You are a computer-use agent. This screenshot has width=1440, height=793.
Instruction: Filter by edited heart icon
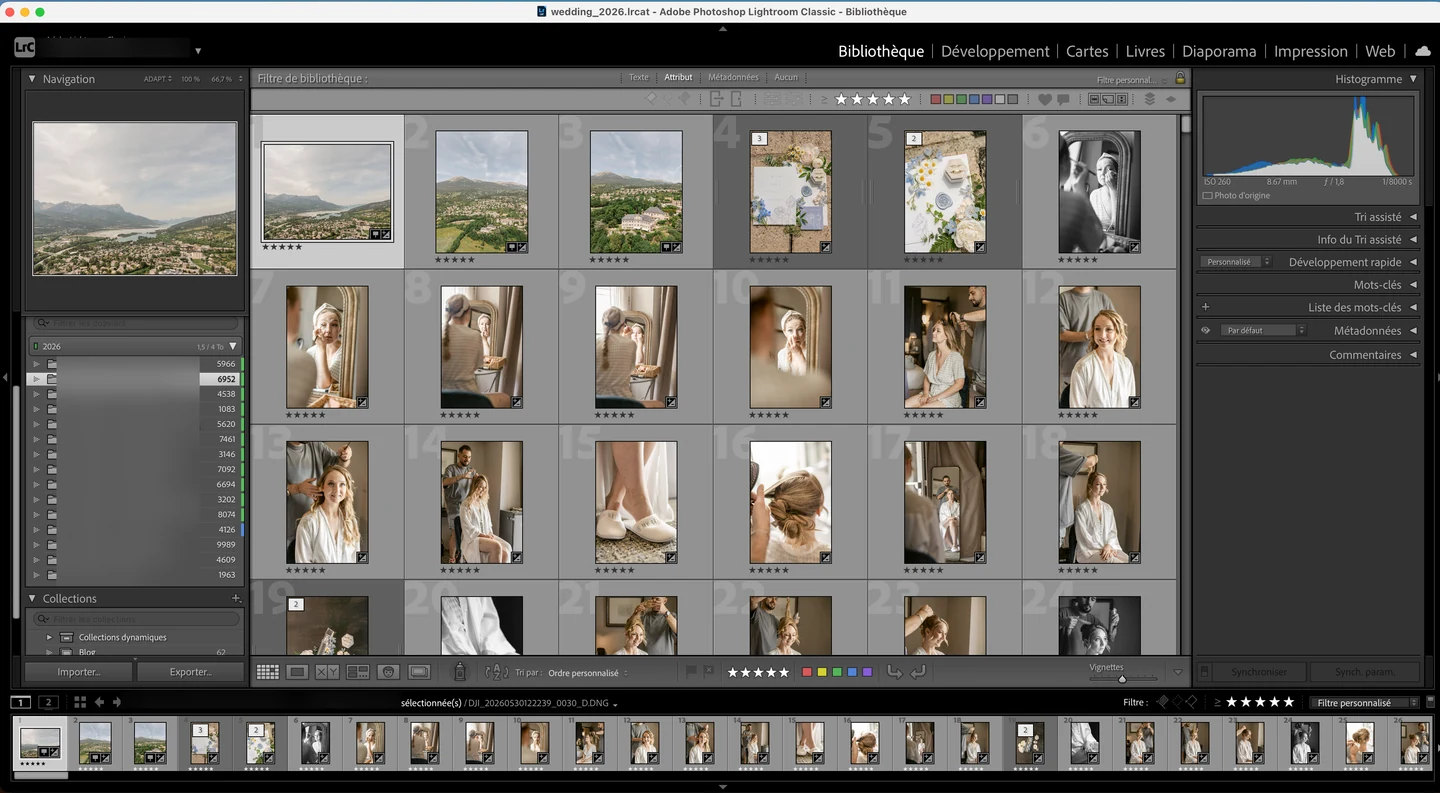coord(1045,99)
